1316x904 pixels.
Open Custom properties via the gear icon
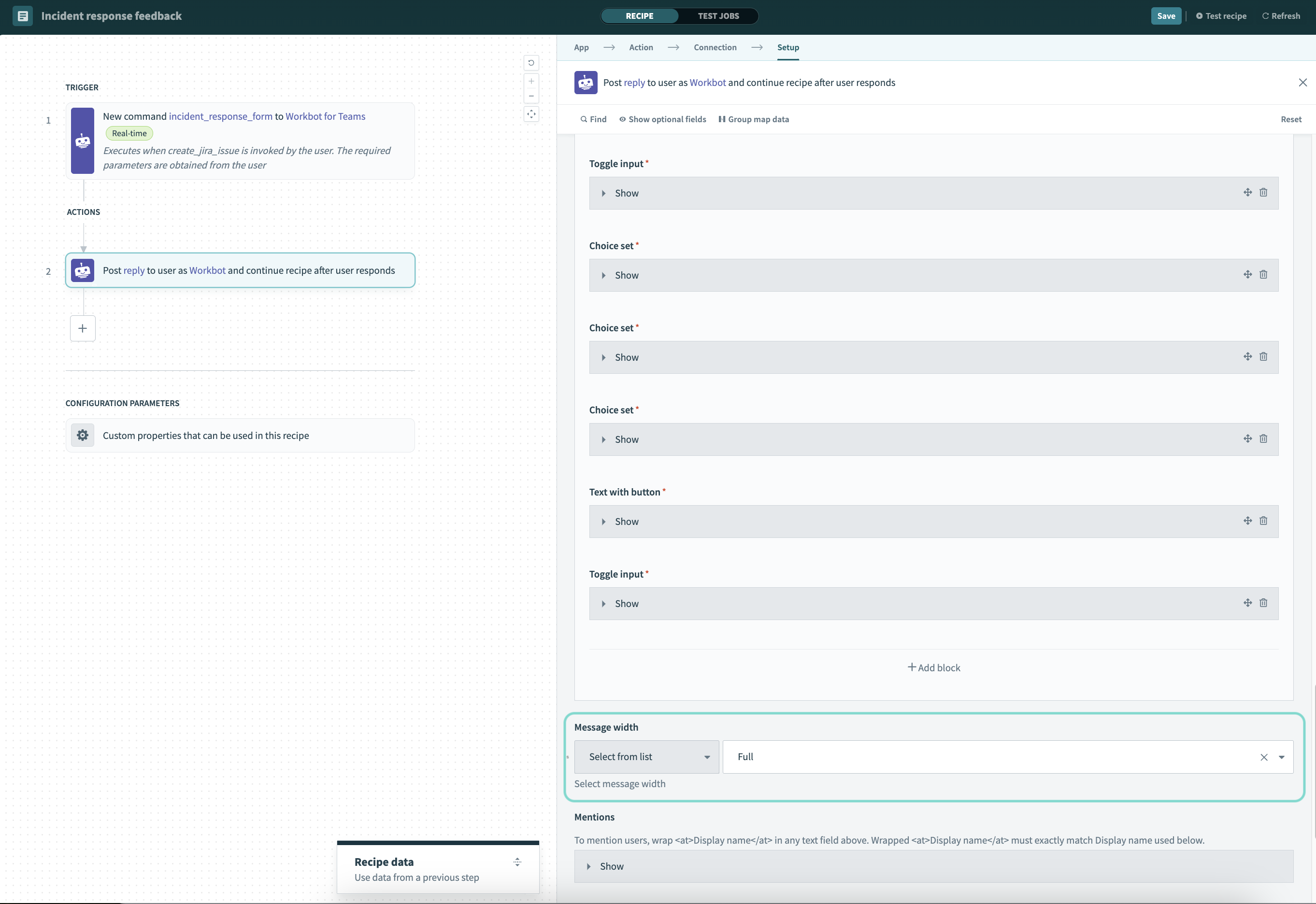83,435
